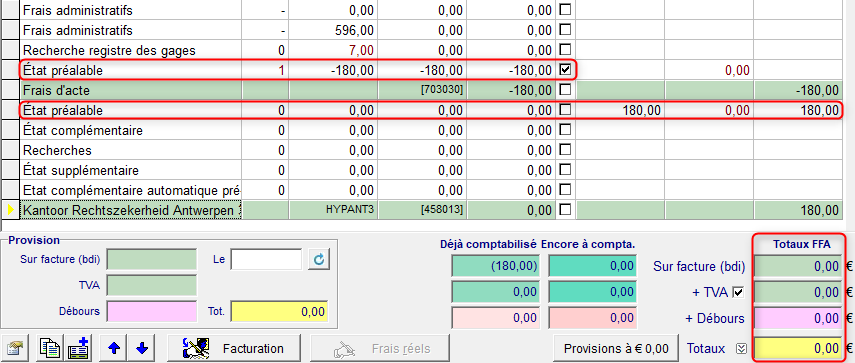Click the Provisions à € 0,00 button
The image size is (855, 363).
(616, 348)
